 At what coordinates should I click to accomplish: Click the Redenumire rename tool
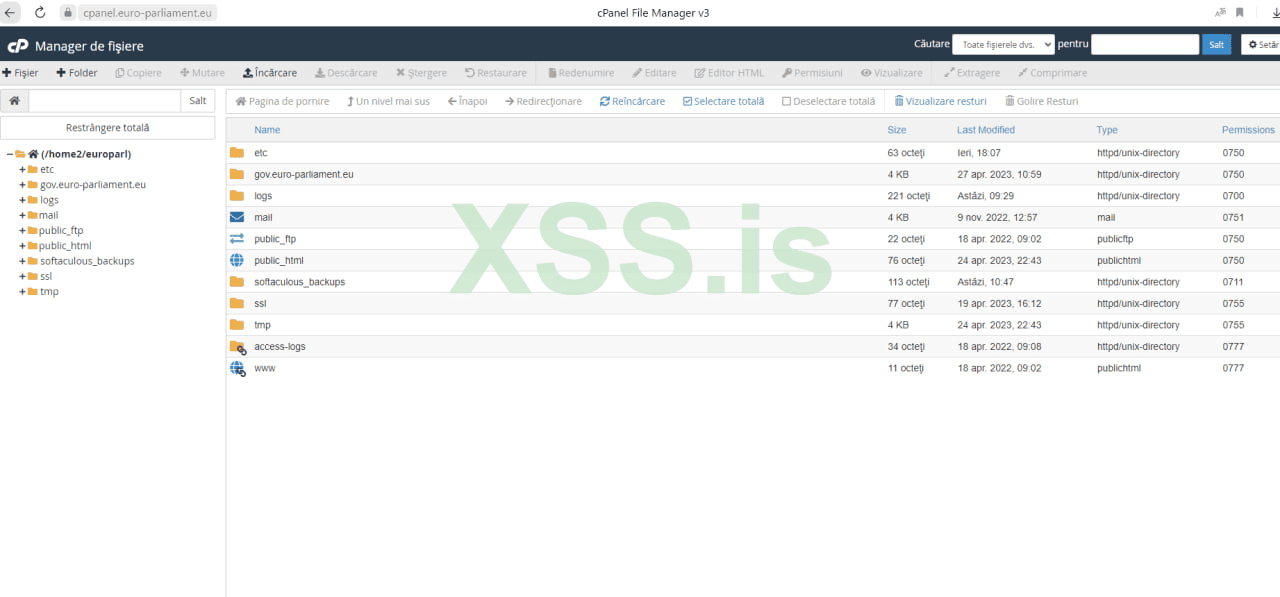pos(581,73)
